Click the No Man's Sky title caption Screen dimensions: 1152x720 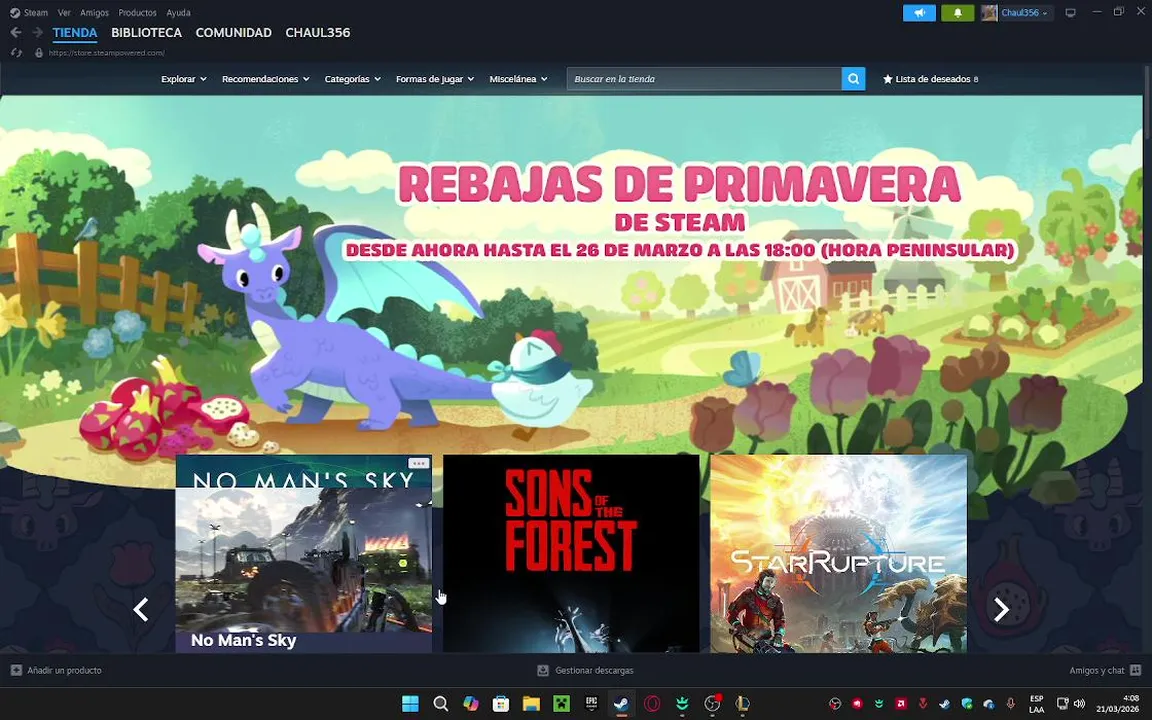[243, 640]
